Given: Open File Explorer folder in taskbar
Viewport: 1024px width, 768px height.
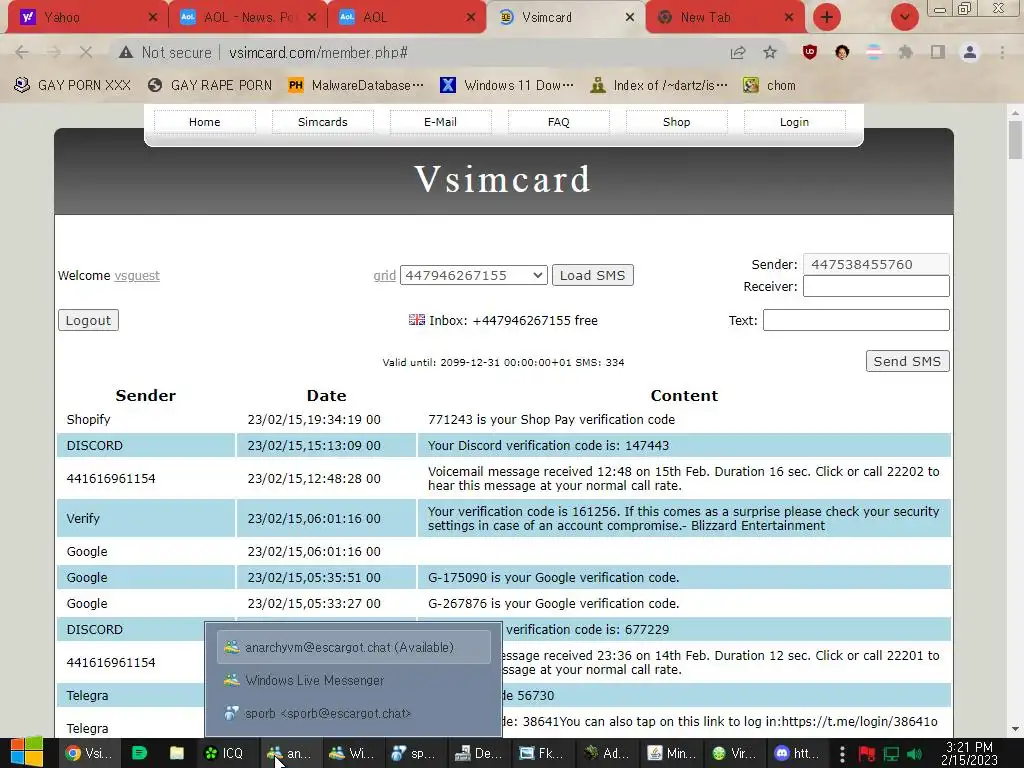Looking at the screenshot, I should (177, 753).
